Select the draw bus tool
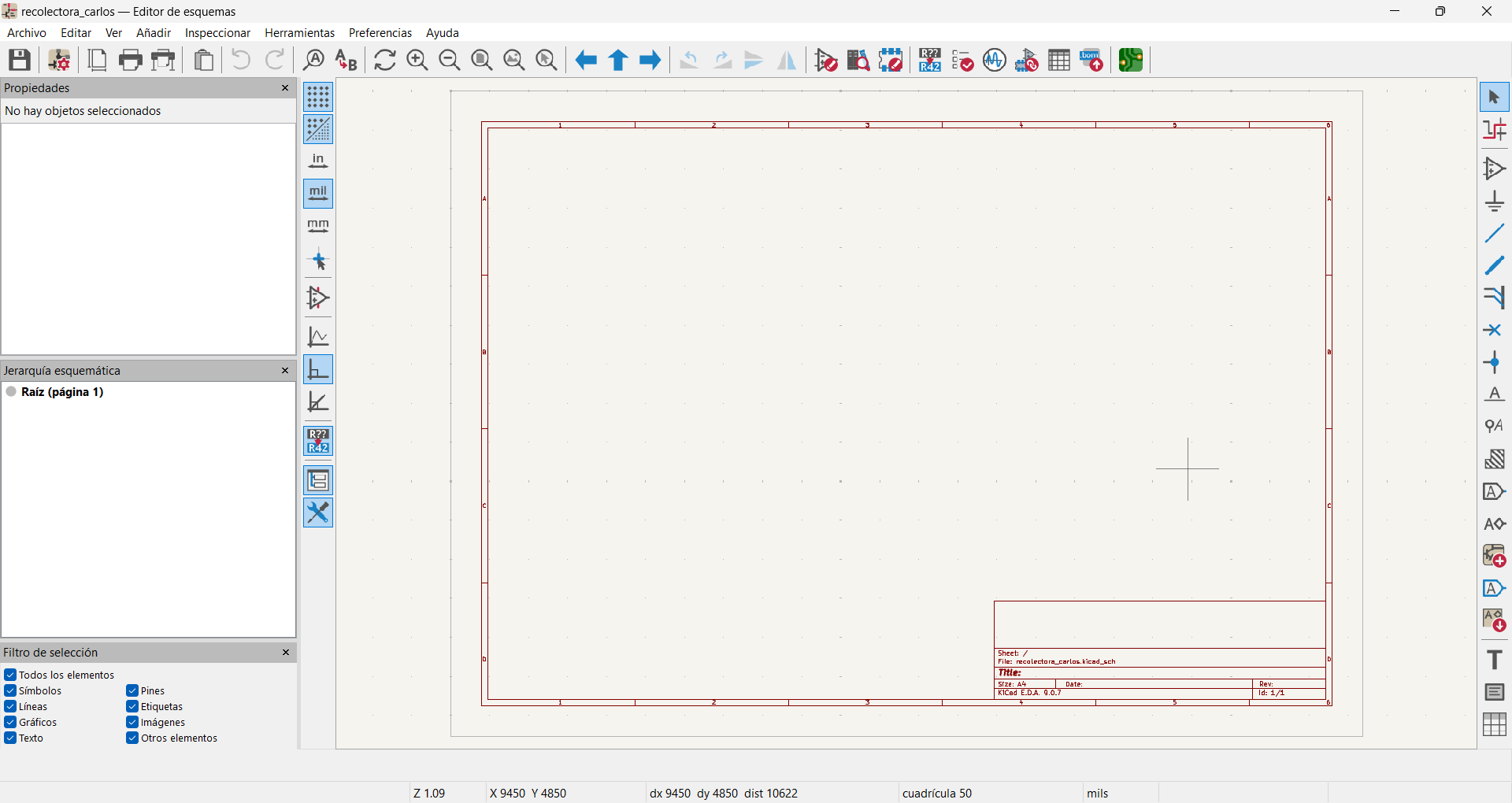Image resolution: width=1512 pixels, height=803 pixels. [1495, 265]
